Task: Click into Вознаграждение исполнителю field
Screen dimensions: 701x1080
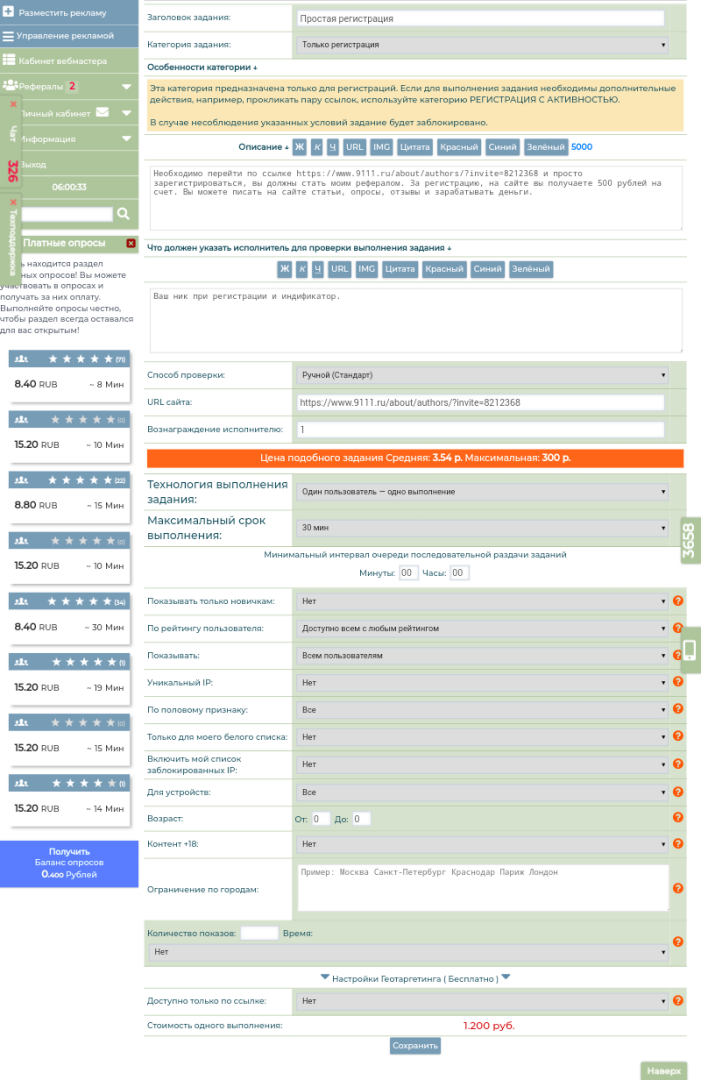Action: tap(480, 429)
